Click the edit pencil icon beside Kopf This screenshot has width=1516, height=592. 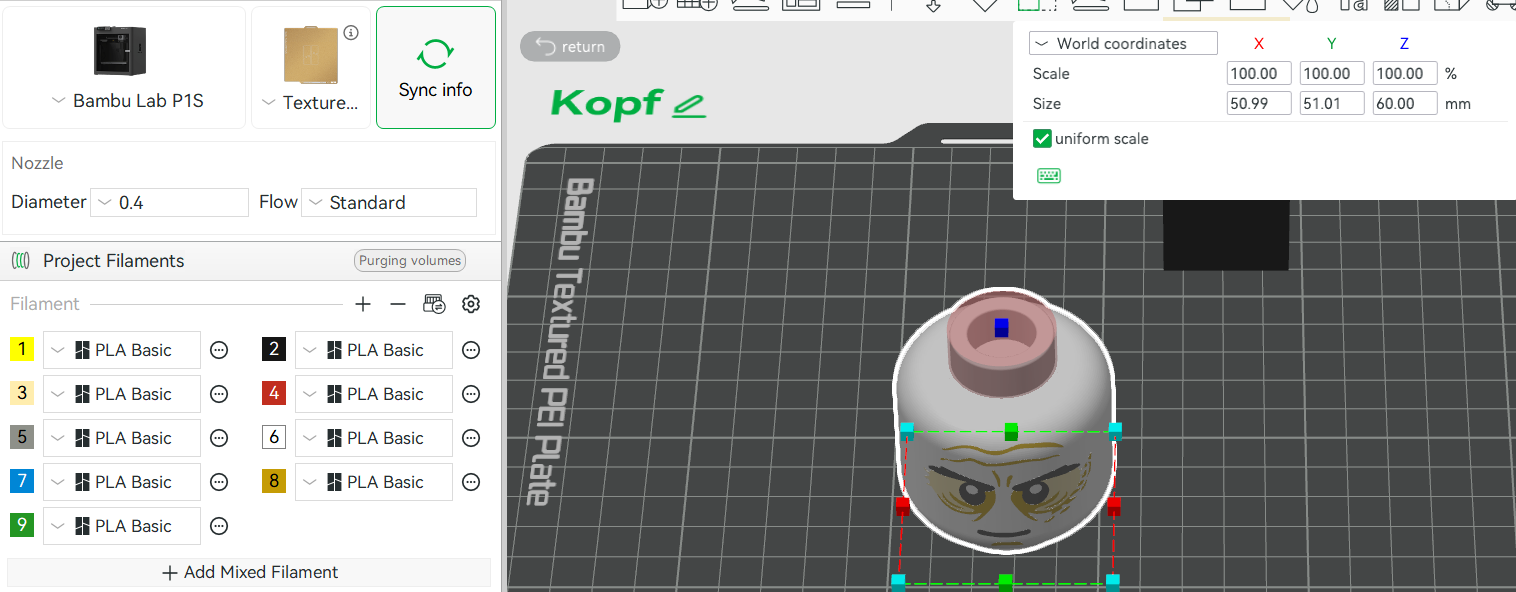689,104
